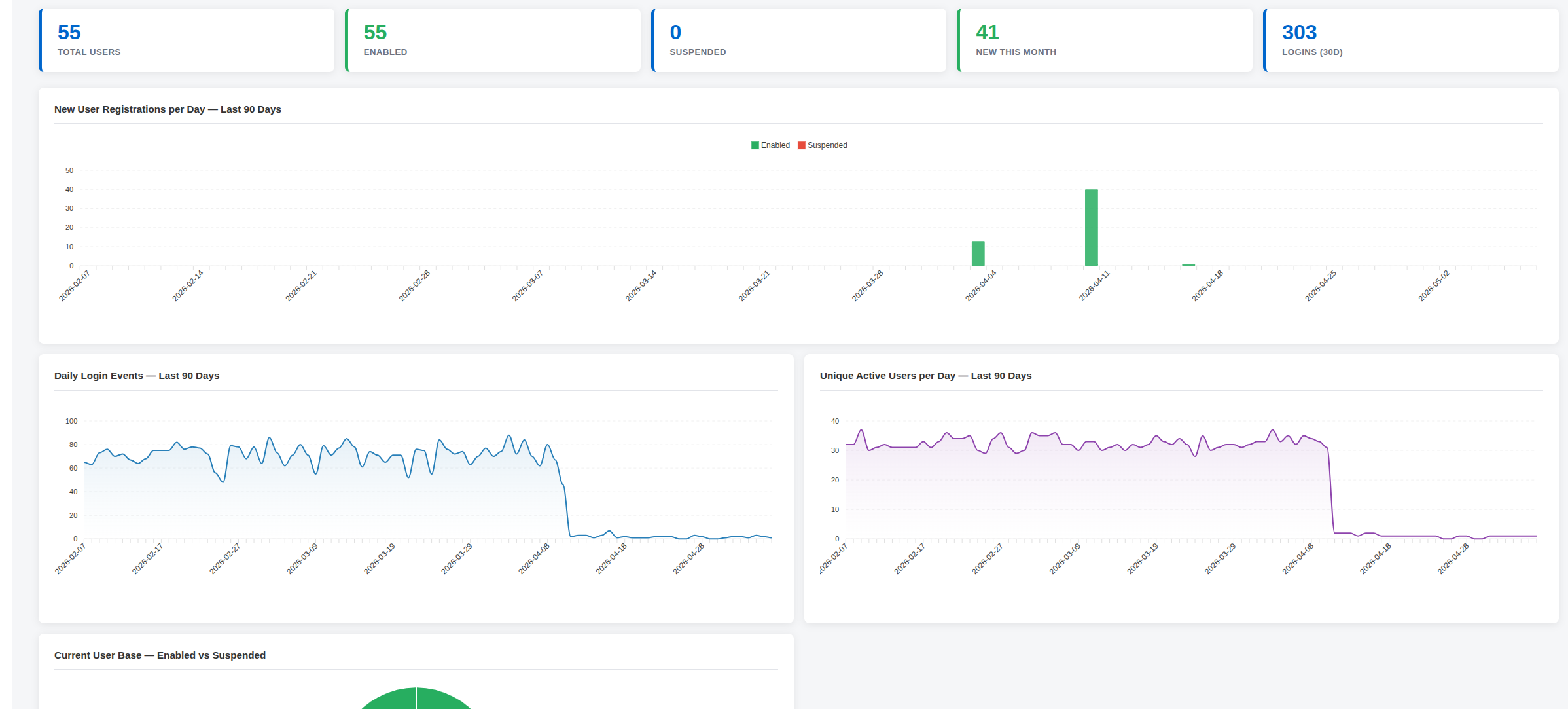Select the New This Month card

(1105, 40)
